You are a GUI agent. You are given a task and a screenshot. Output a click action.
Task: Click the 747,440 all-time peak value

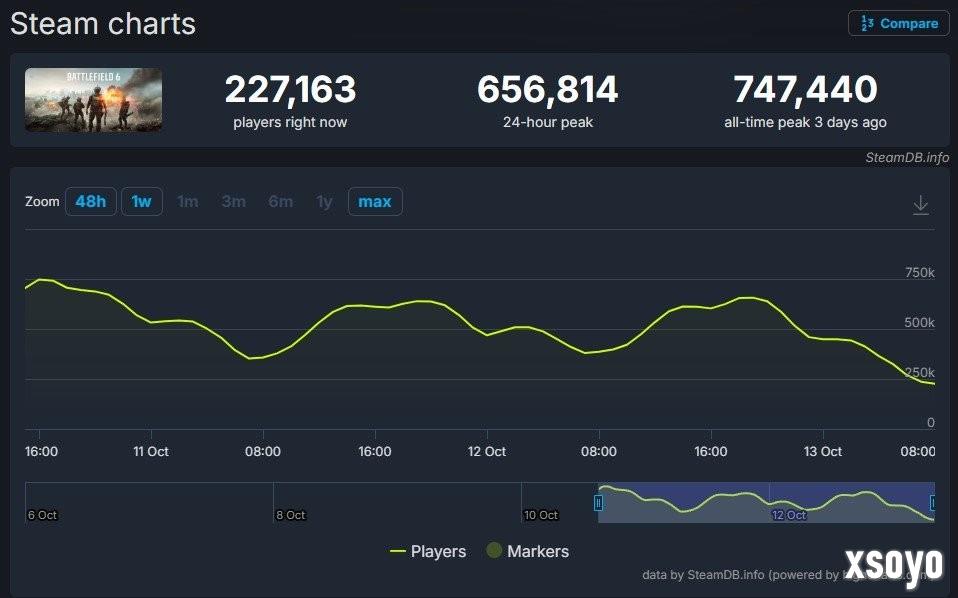(805, 90)
